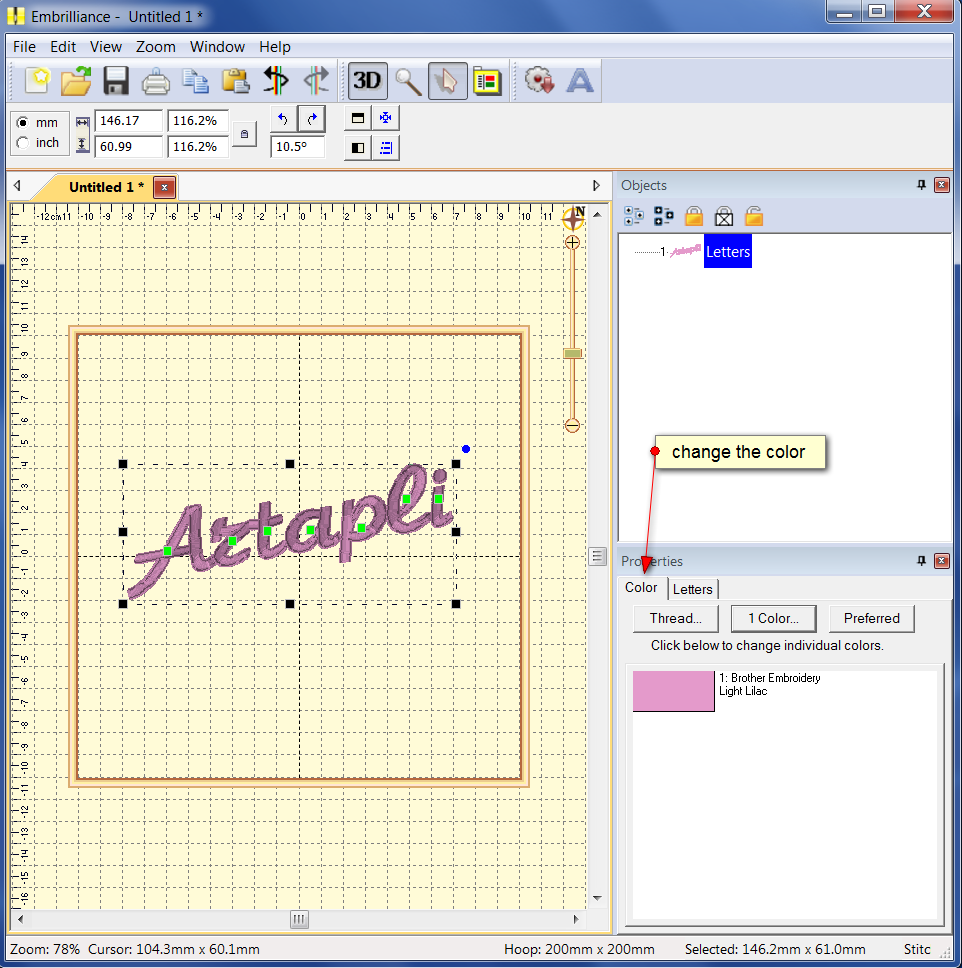Save design using floppy disk icon
962x968 pixels.
click(x=115, y=81)
